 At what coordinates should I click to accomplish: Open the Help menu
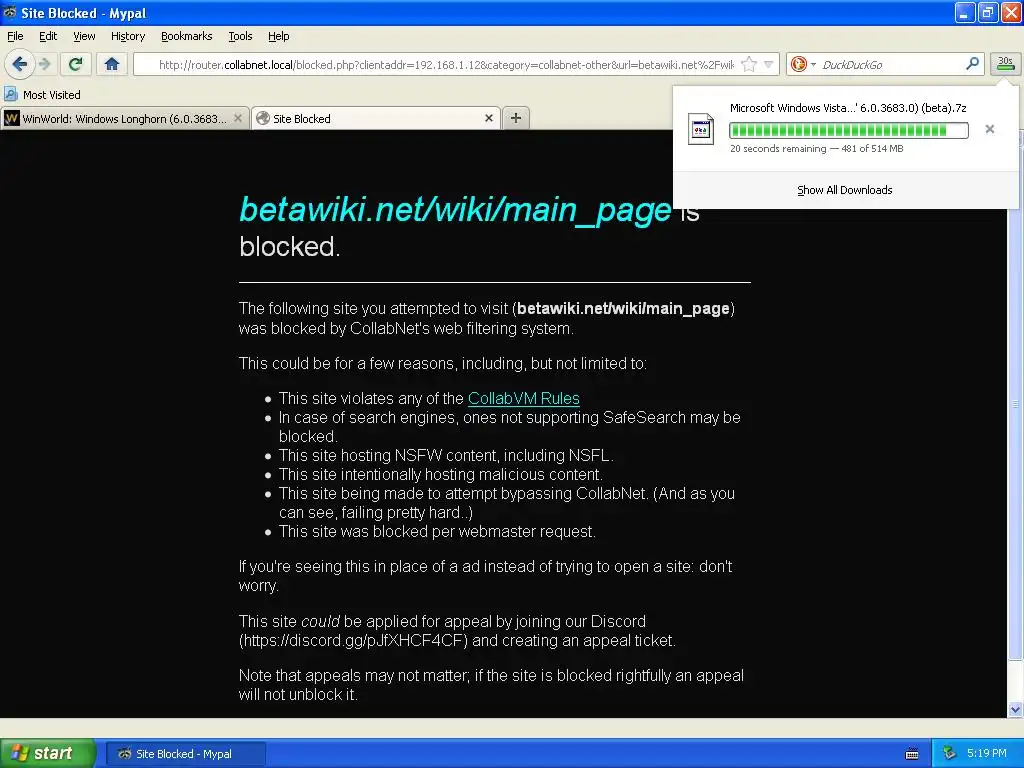pos(279,36)
